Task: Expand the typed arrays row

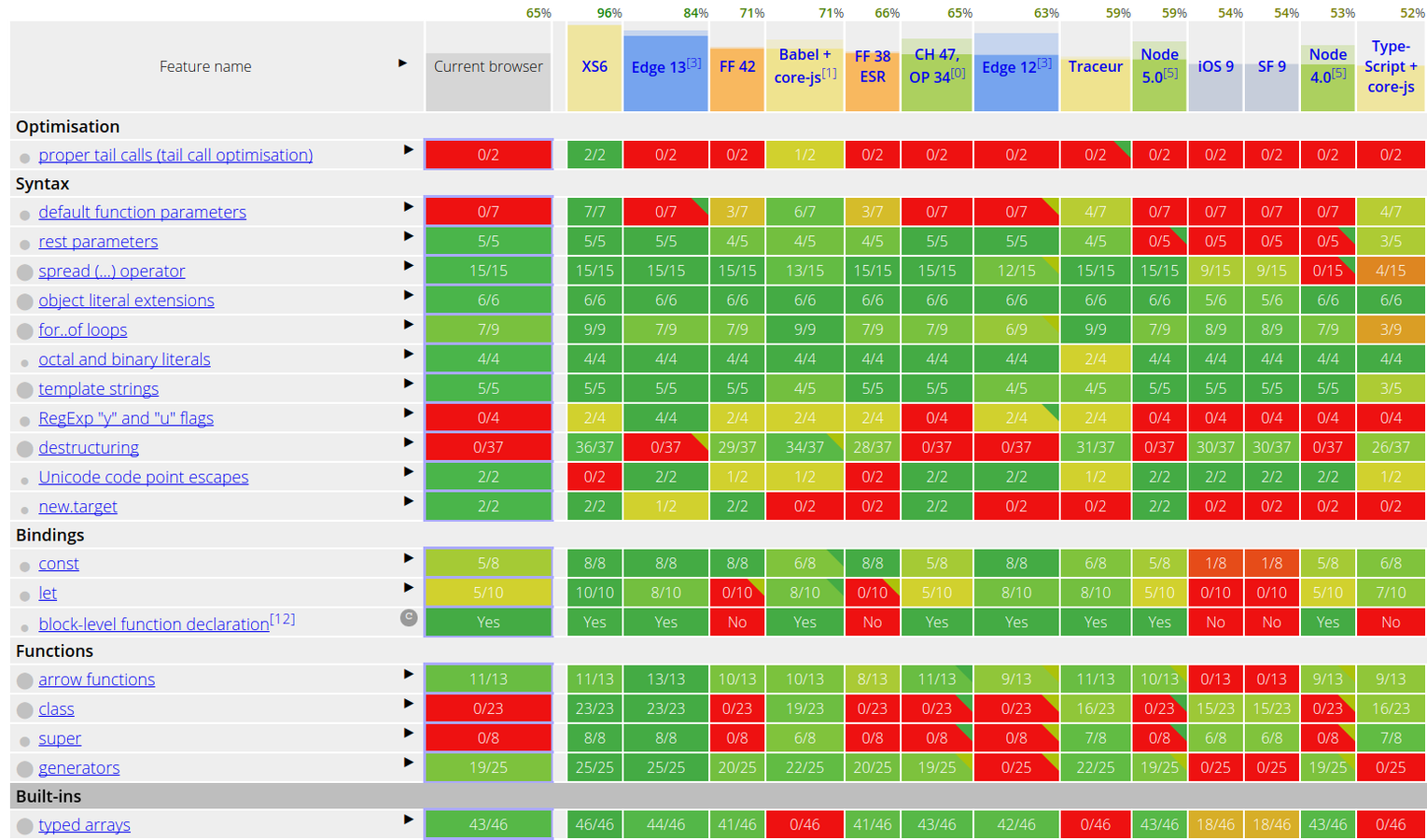Action: point(408,819)
